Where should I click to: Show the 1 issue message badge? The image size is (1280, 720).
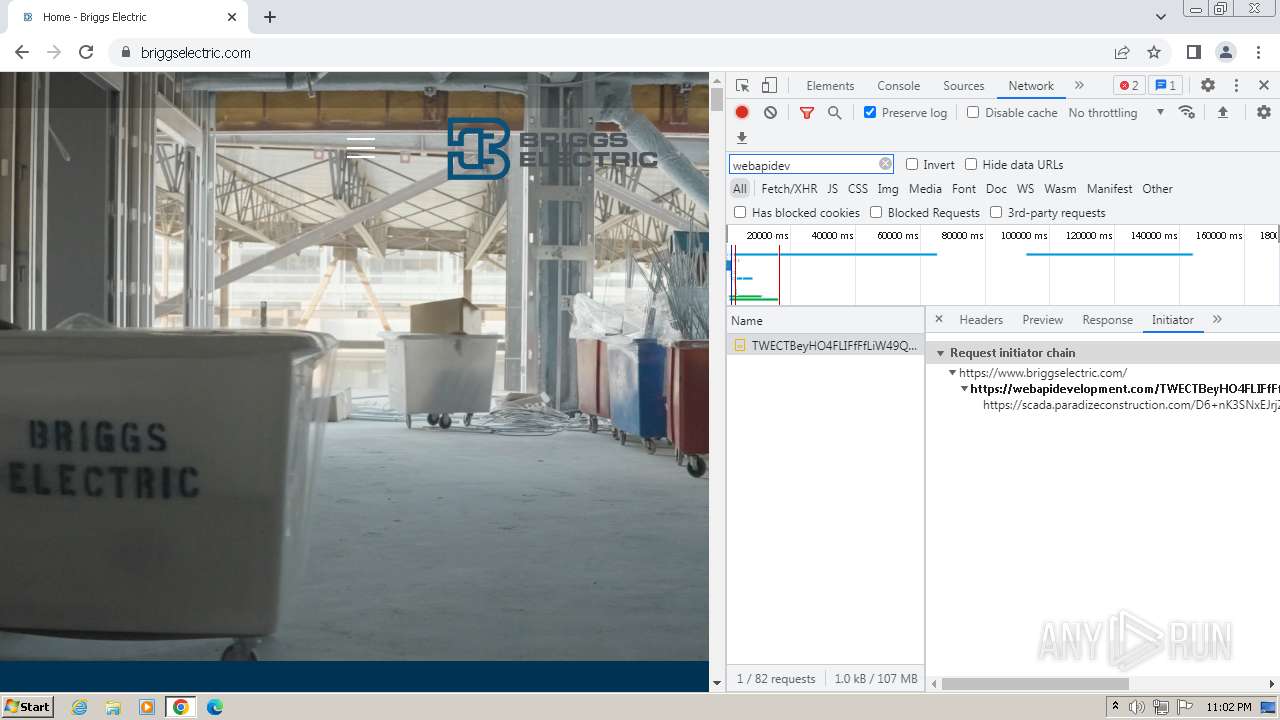coord(1165,85)
